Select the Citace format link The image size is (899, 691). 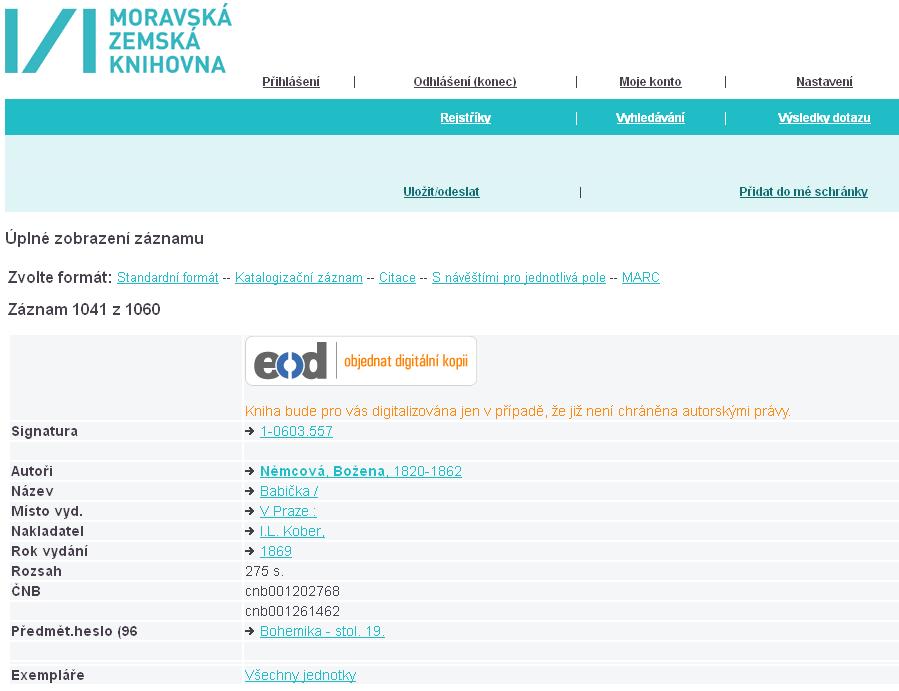[x=397, y=278]
